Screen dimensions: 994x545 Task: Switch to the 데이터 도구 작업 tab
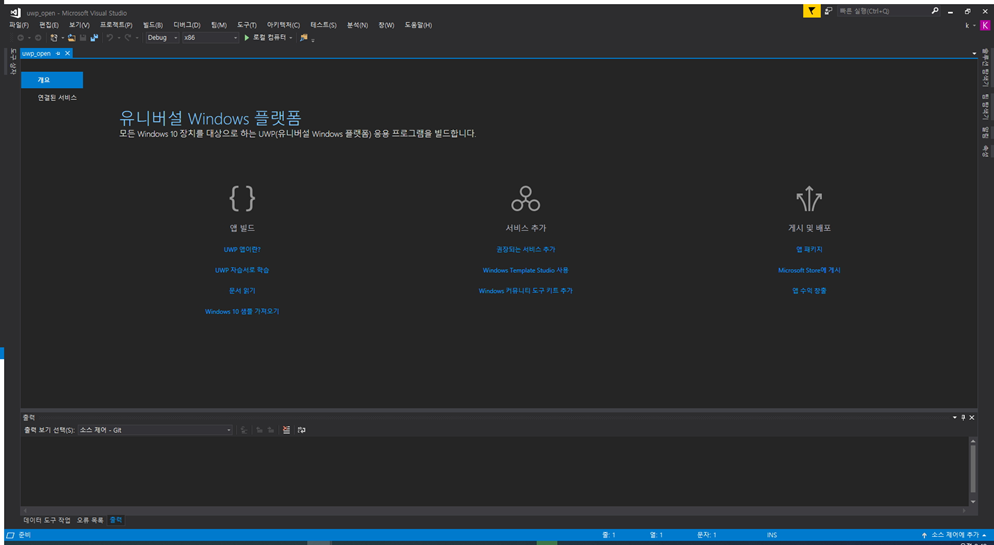coord(48,520)
